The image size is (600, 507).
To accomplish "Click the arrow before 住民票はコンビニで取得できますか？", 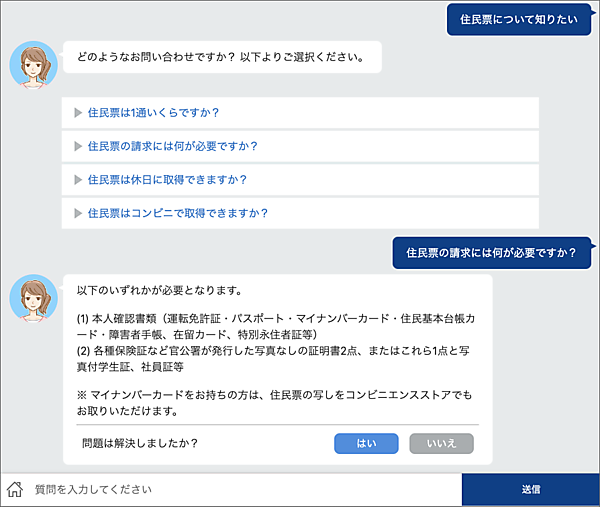I will pos(77,213).
